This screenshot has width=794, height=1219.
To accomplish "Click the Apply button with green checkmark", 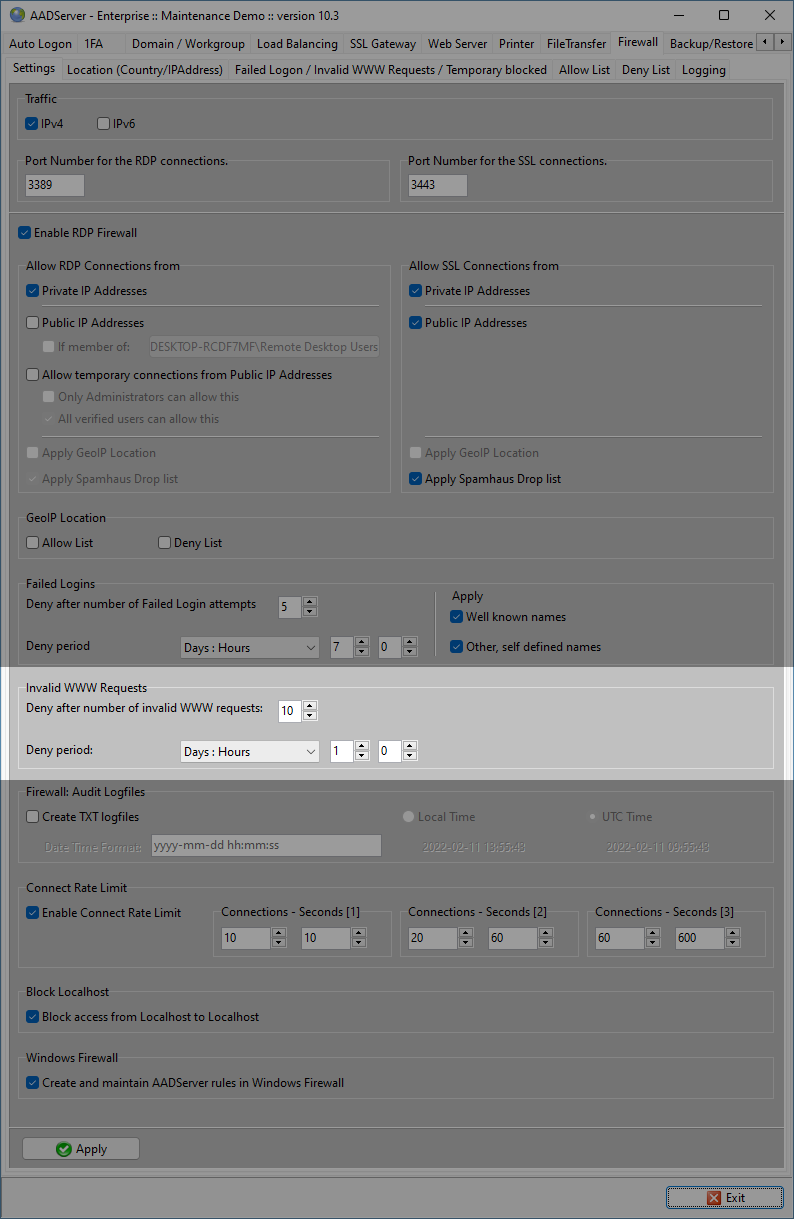I will coord(81,1149).
